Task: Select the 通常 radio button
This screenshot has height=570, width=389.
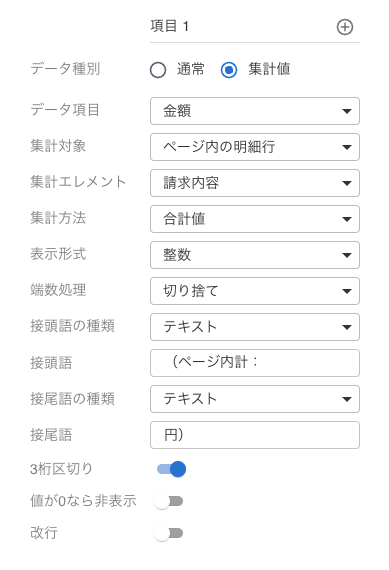Action: (x=158, y=70)
